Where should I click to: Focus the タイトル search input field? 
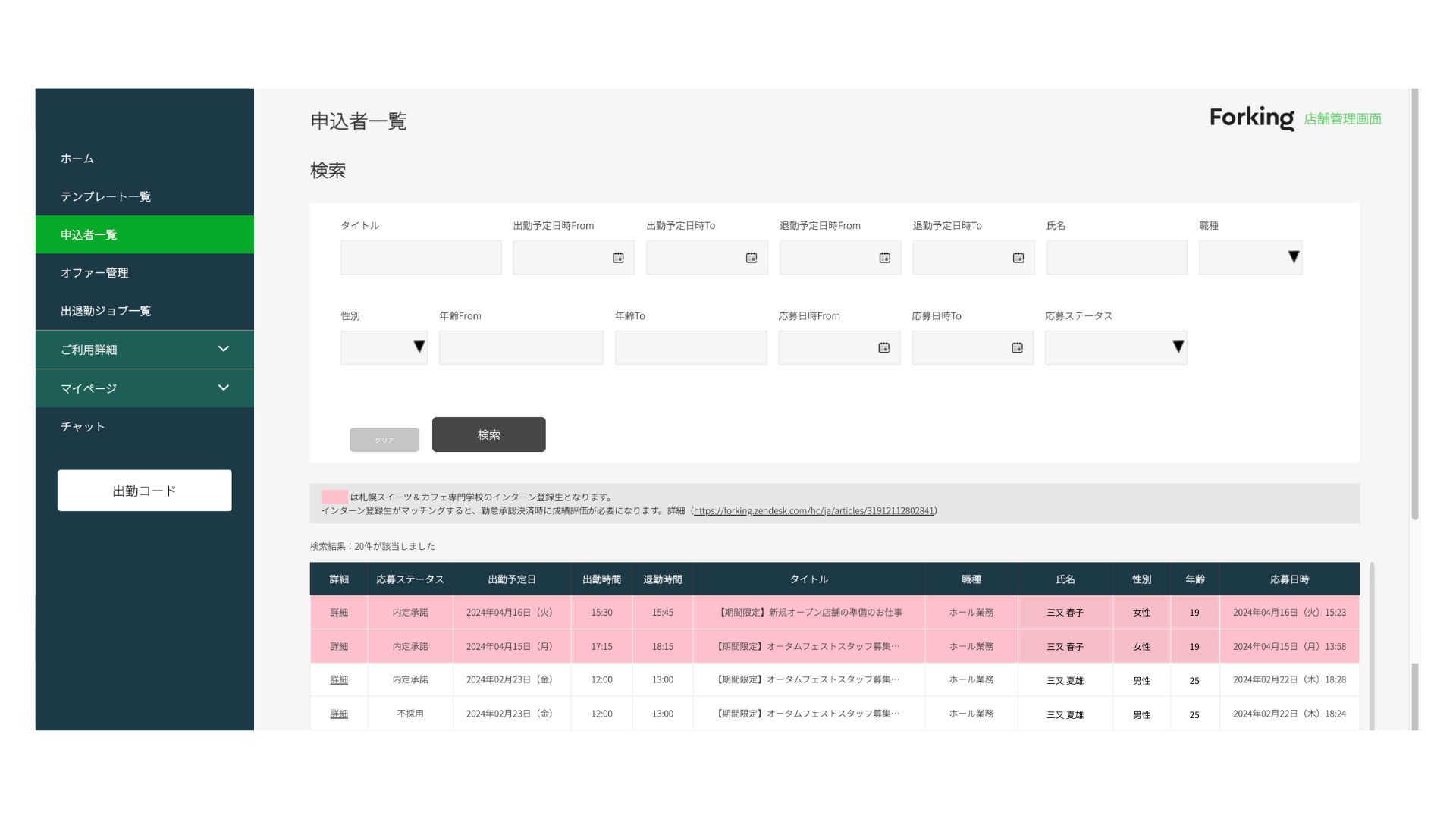[421, 258]
